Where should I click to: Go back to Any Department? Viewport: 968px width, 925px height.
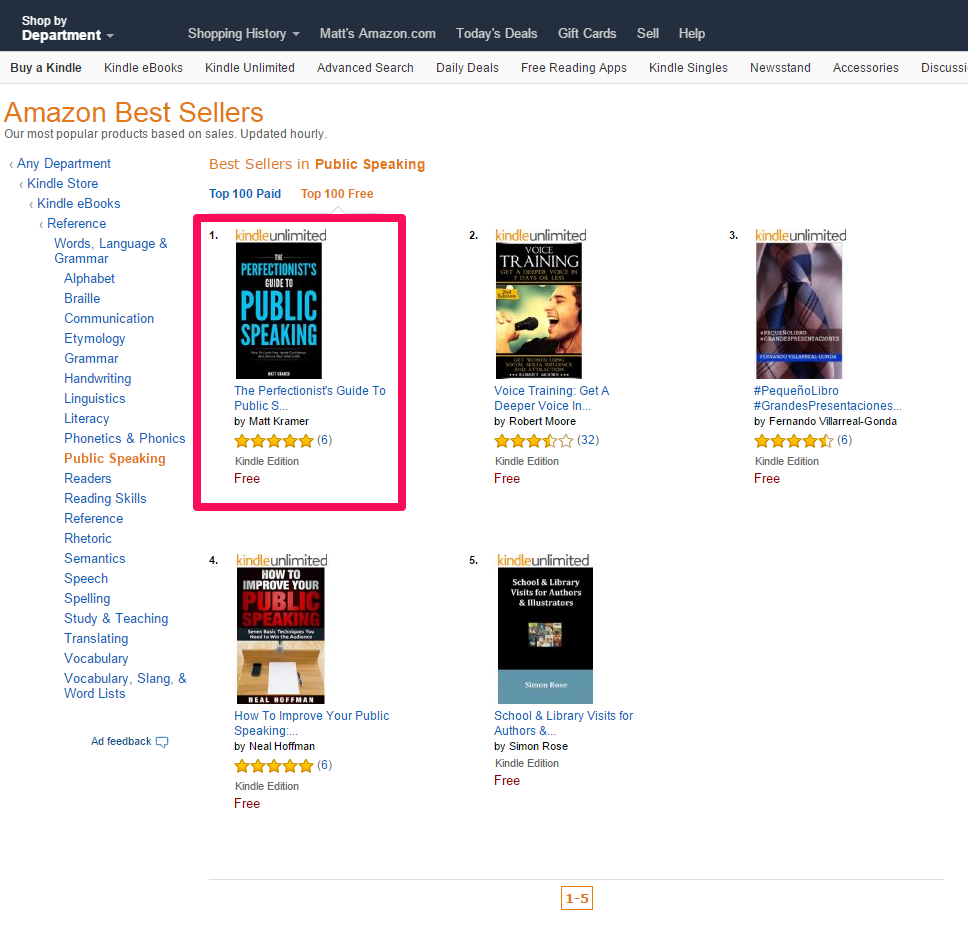tap(64, 164)
